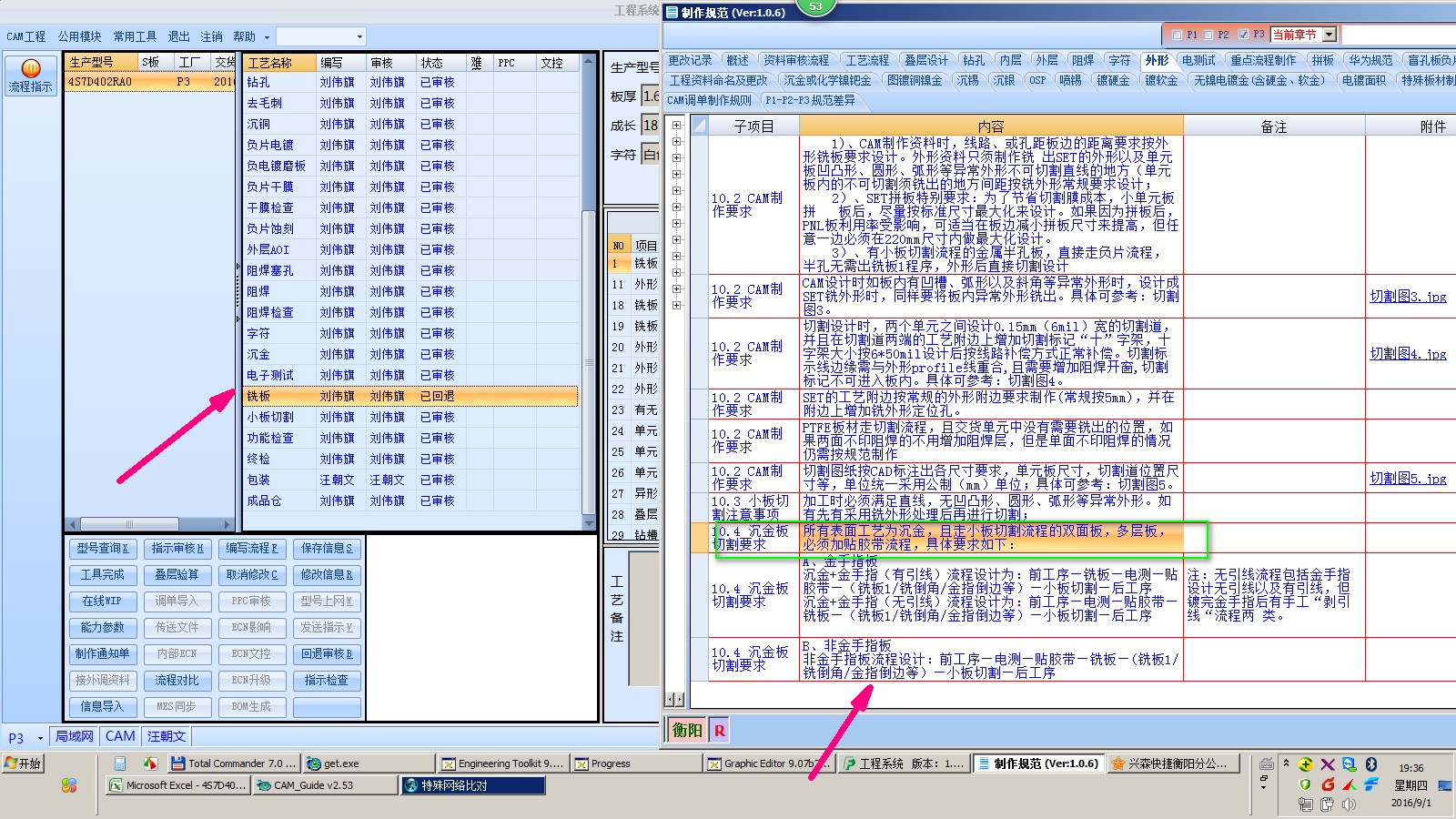This screenshot has width=1456, height=819.
Task: Open the 常用工具 menu
Action: [x=135, y=36]
